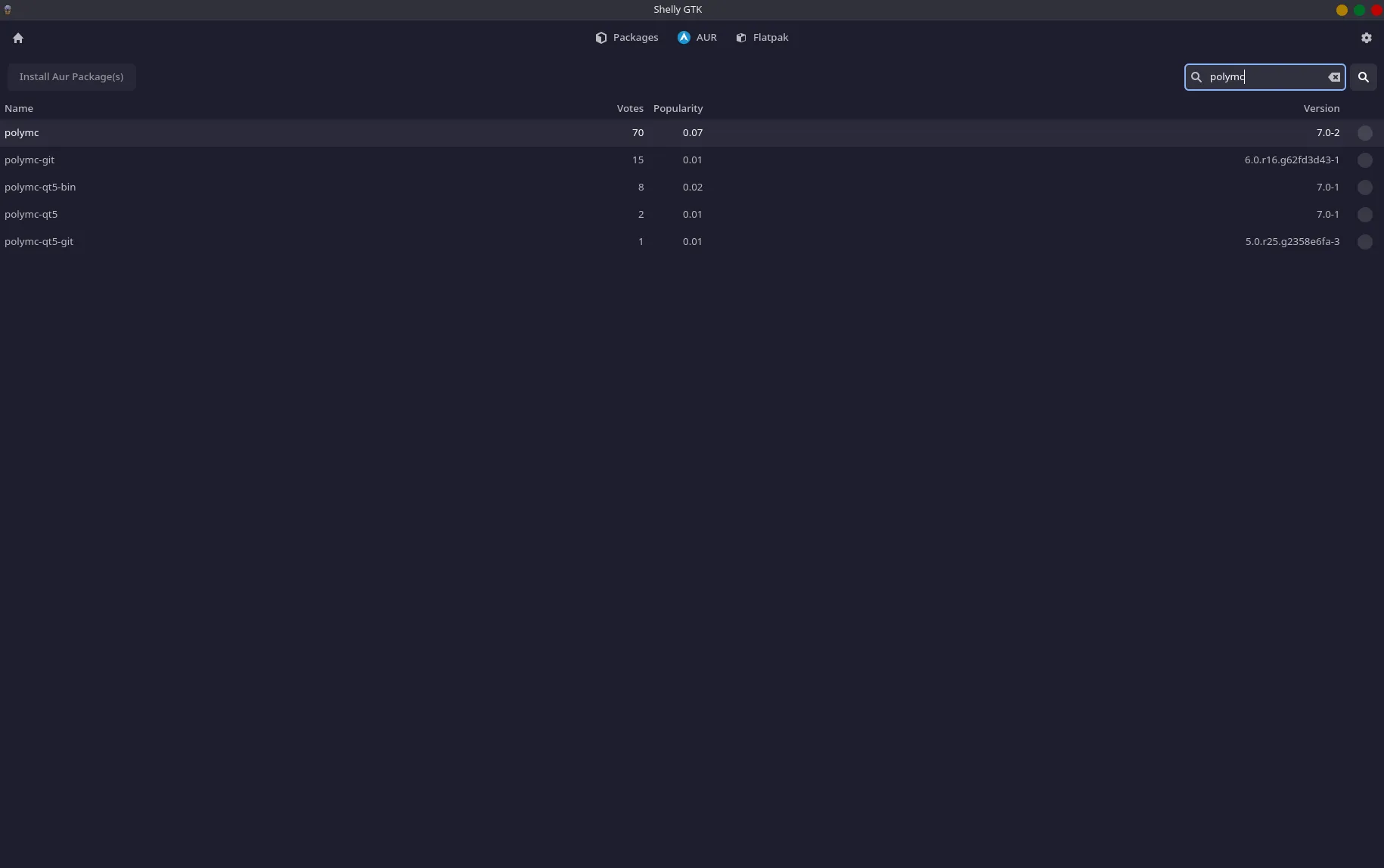
Task: Go to the home screen icon
Action: point(18,38)
